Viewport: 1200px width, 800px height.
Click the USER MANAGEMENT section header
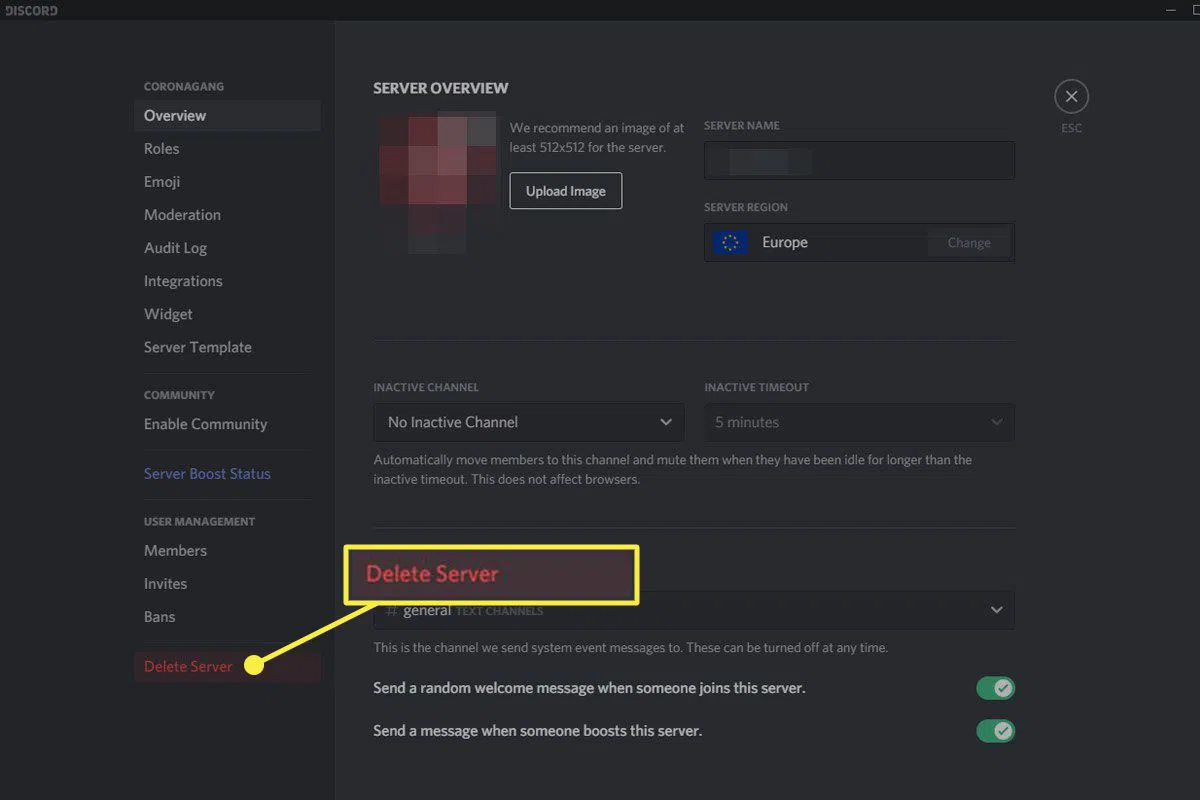[199, 521]
